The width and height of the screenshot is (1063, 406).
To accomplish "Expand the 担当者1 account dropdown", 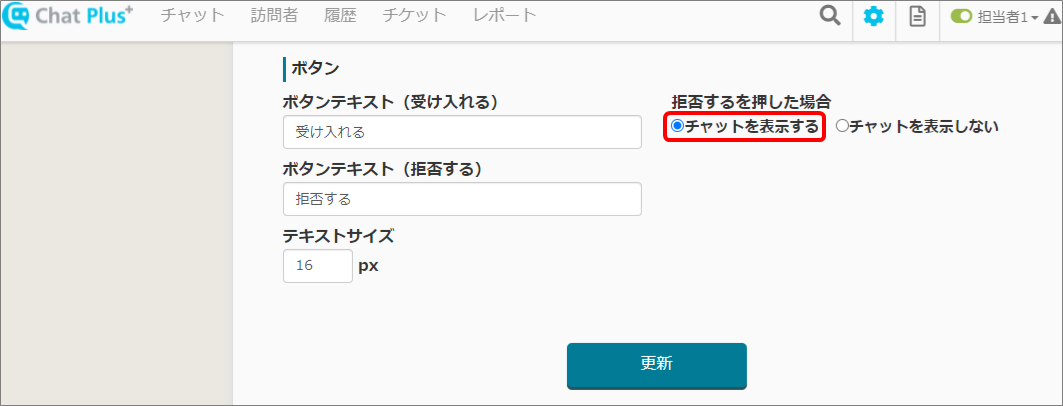I will [x=1007, y=17].
